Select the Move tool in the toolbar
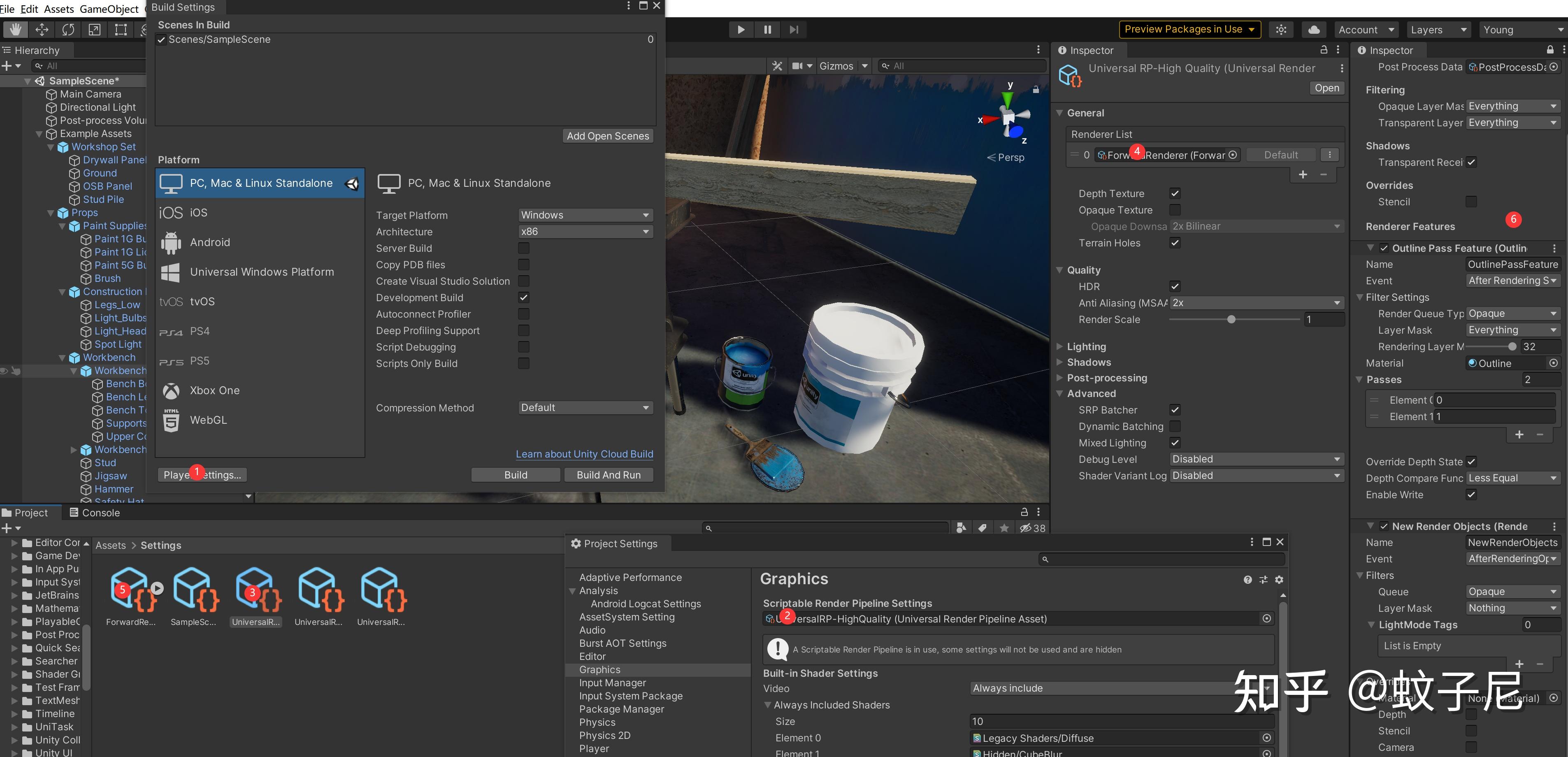 click(x=42, y=29)
